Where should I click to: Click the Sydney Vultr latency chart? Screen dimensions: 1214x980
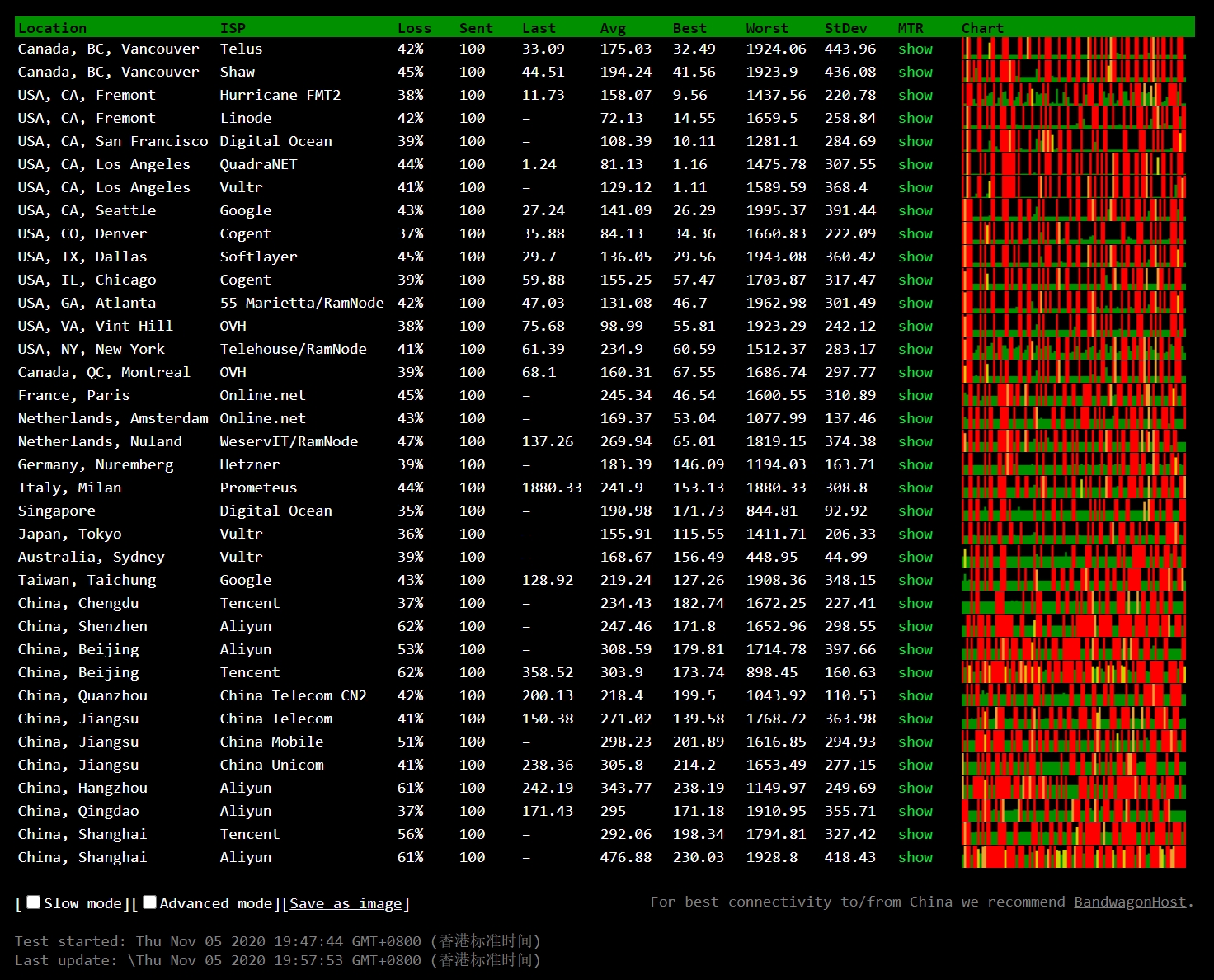[1074, 557]
